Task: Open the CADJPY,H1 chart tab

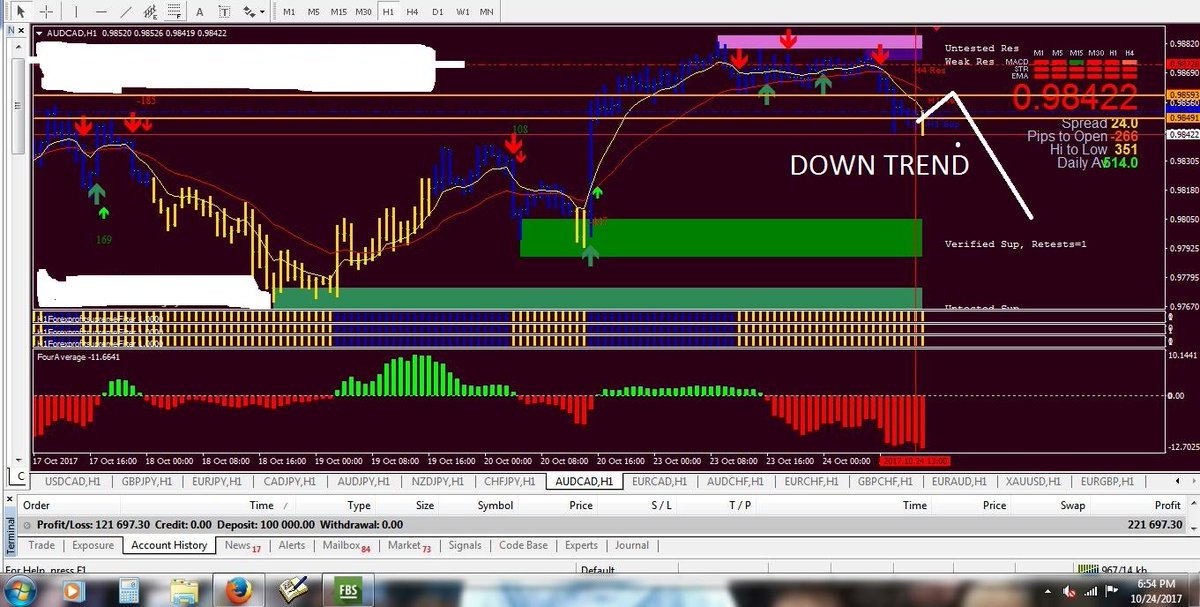Action: click(x=288, y=481)
